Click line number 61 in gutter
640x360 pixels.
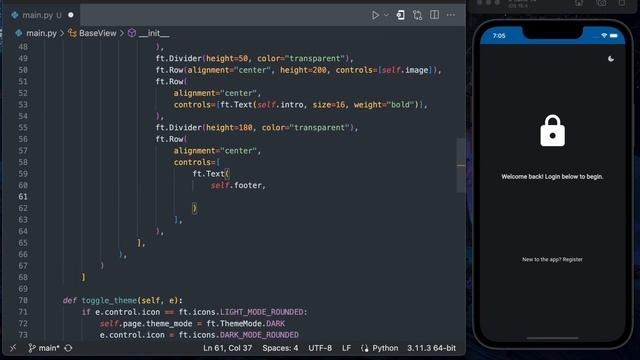click(x=23, y=197)
